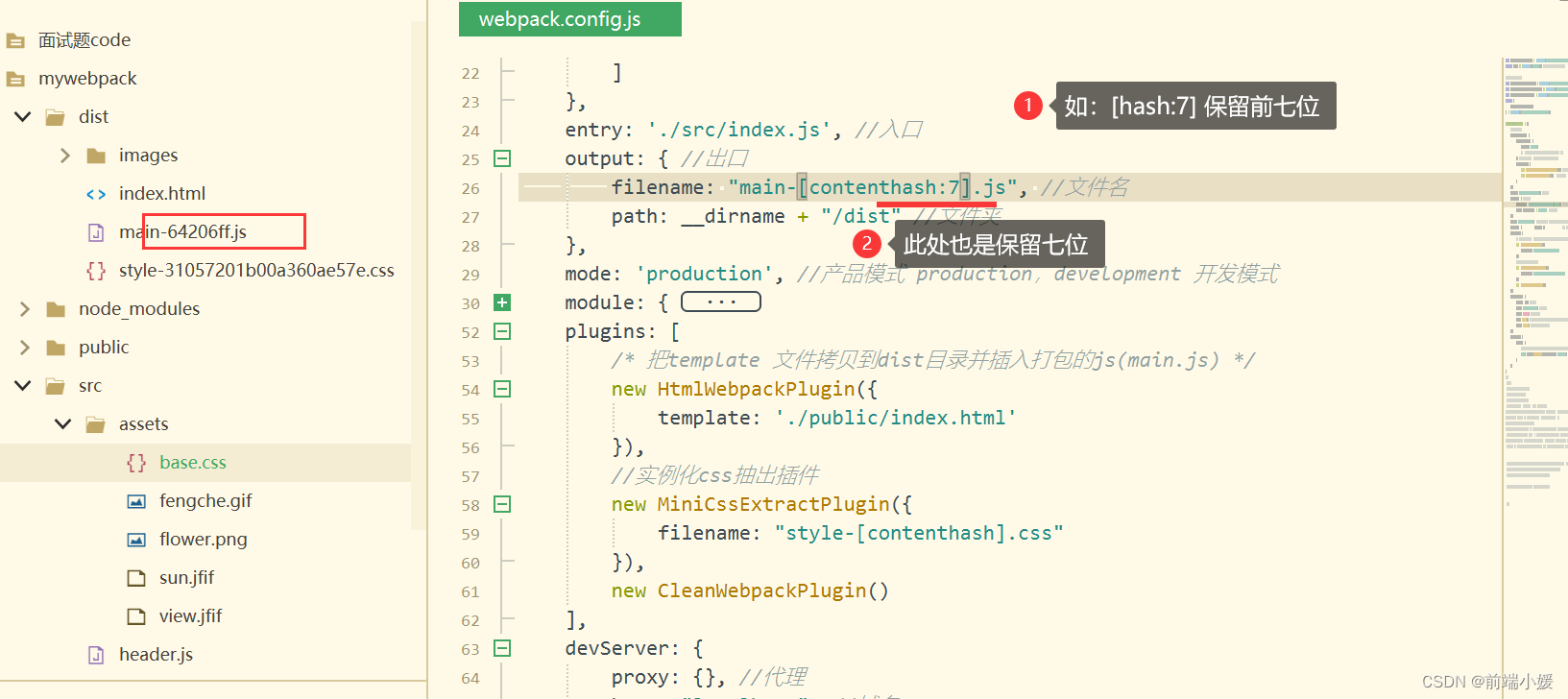Select the images folder label

148,155
